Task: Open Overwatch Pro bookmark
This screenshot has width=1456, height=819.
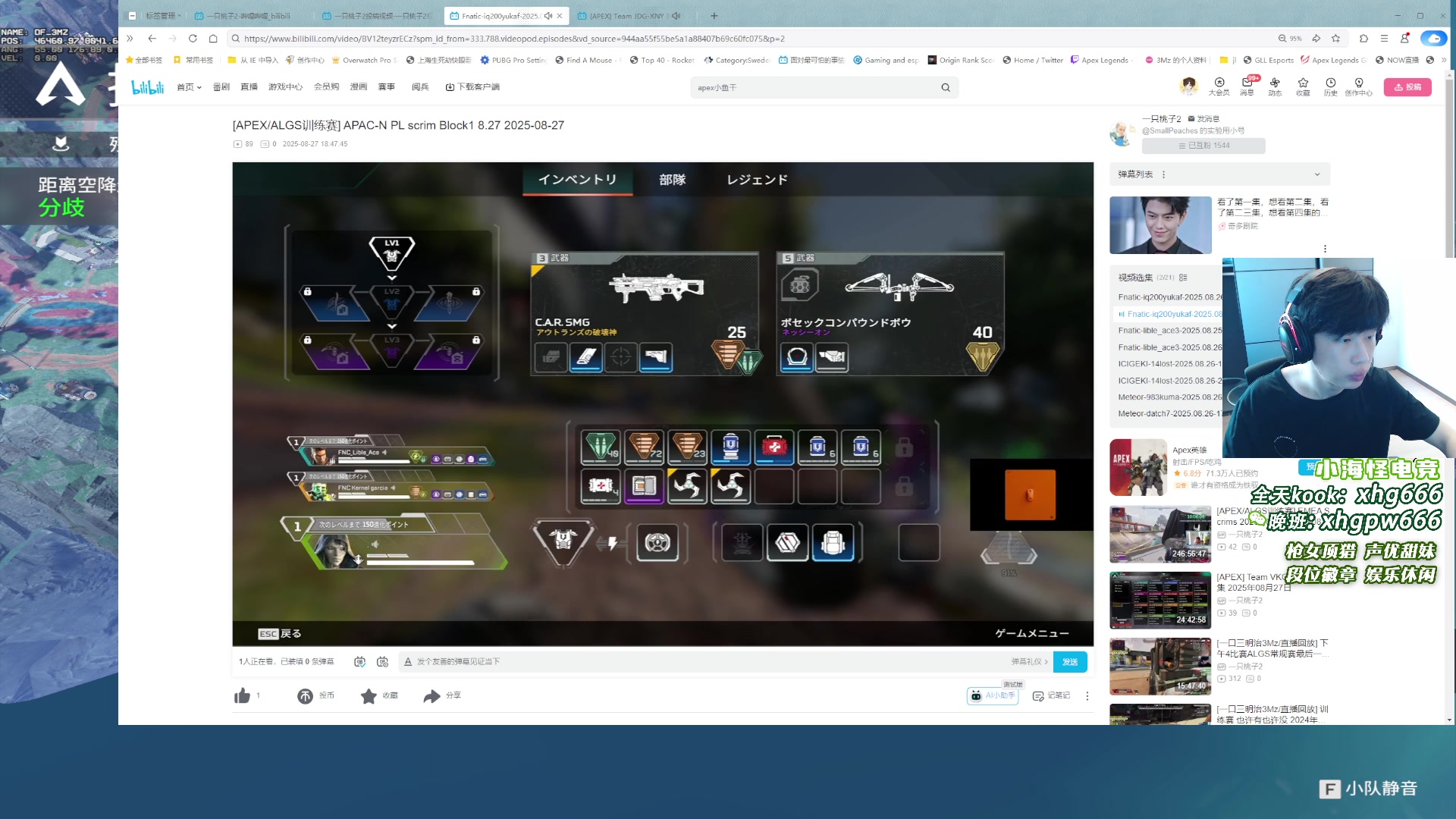Action: (364, 60)
